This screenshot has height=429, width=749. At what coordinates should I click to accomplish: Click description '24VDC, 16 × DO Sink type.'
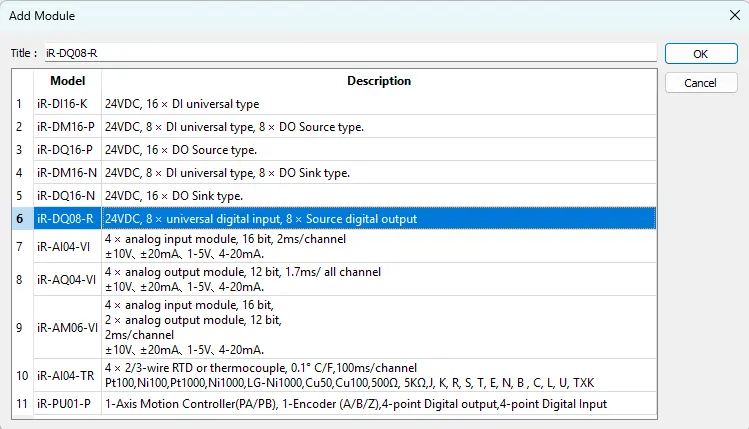[174, 195]
